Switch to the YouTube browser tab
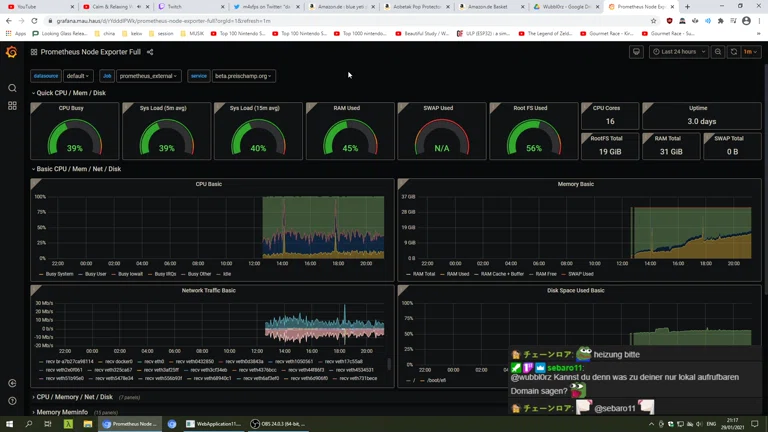Viewport: 768px width, 432px height. (27, 7)
